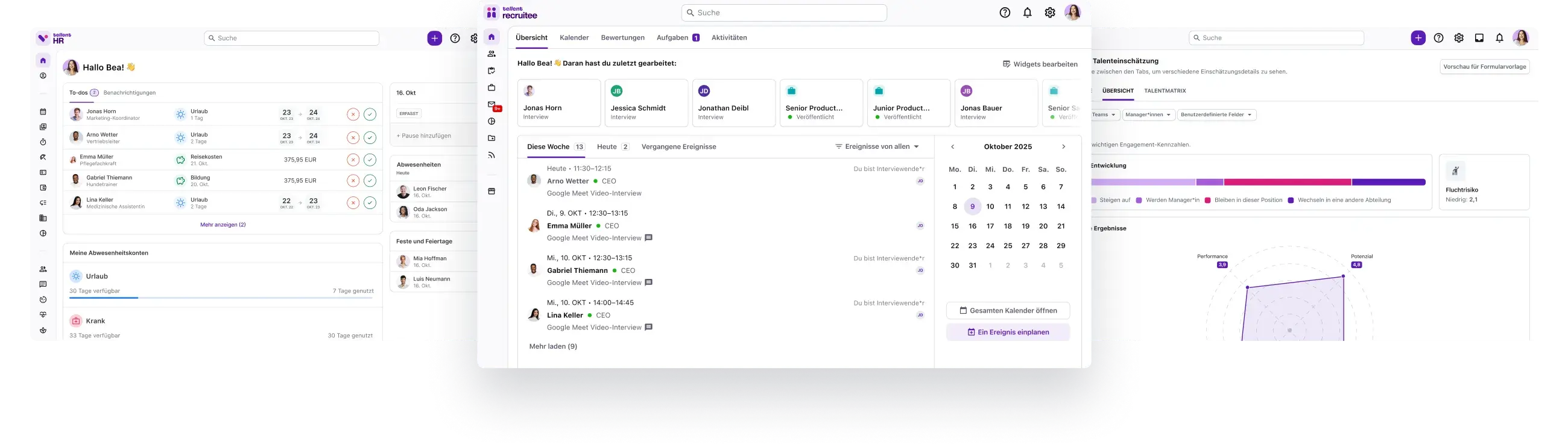Click 'Ein Ereignis einplanen' button
1568x447 pixels.
[x=1008, y=332]
